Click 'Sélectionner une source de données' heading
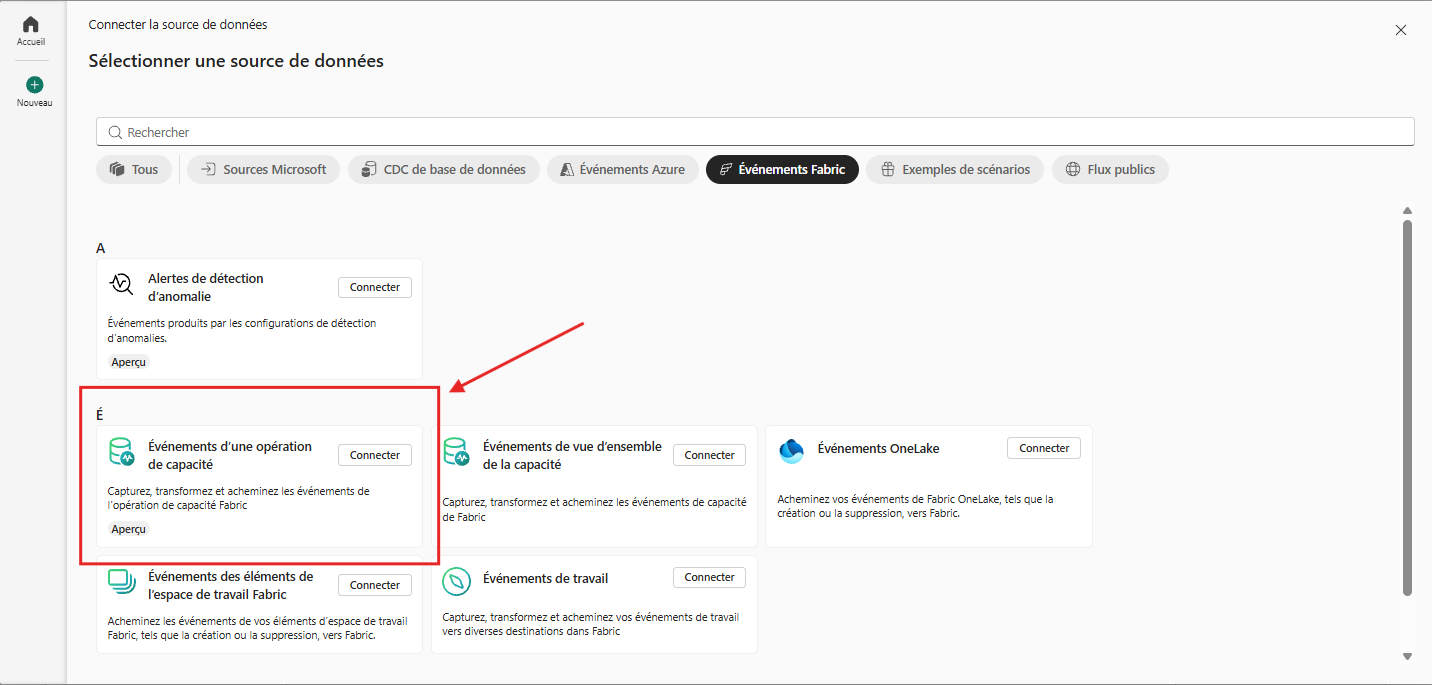1432x685 pixels. [236, 61]
